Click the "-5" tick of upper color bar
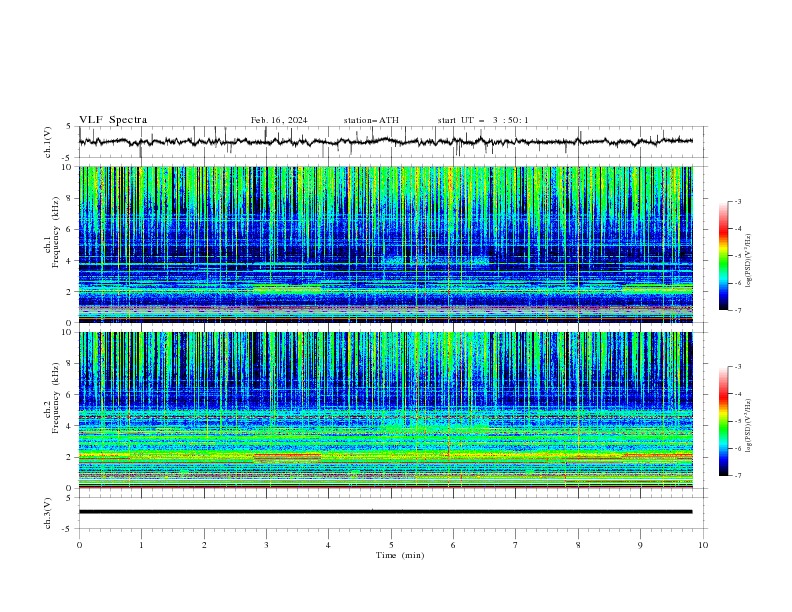Viewport: 792px width, 612px height. (x=737, y=256)
